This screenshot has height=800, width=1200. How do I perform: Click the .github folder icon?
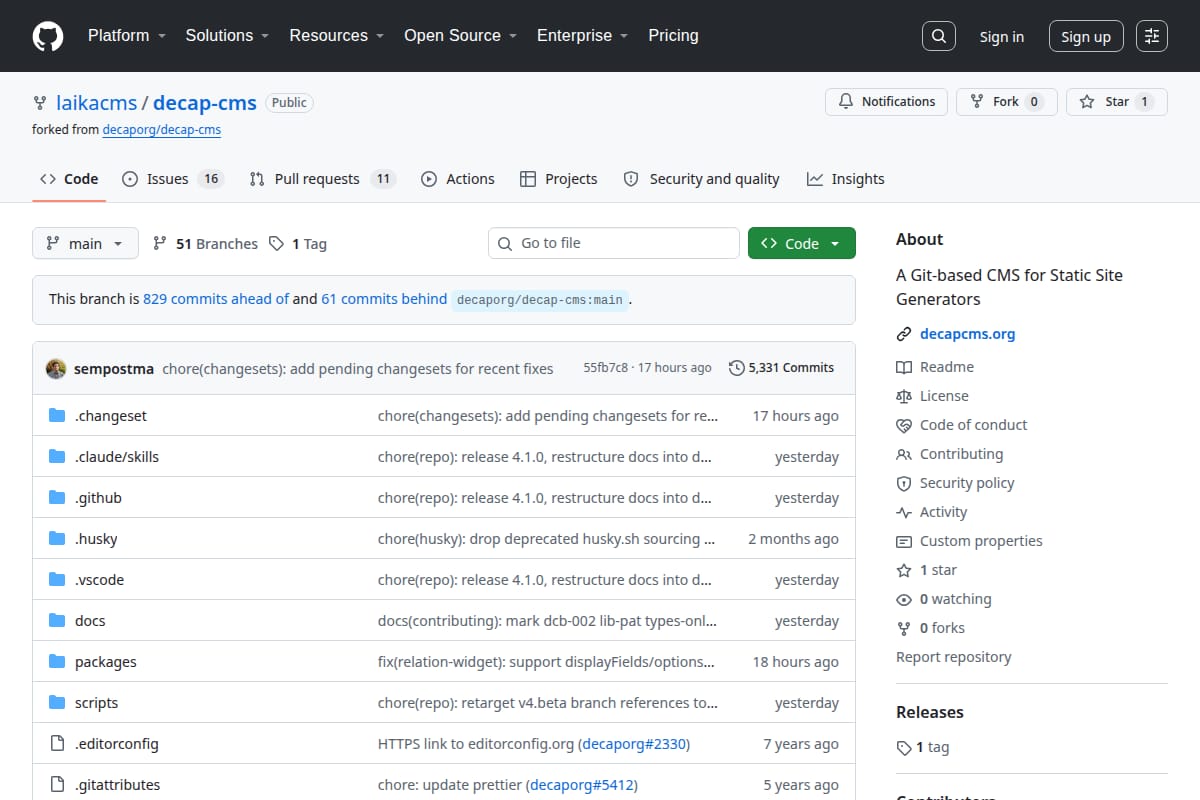click(x=57, y=498)
